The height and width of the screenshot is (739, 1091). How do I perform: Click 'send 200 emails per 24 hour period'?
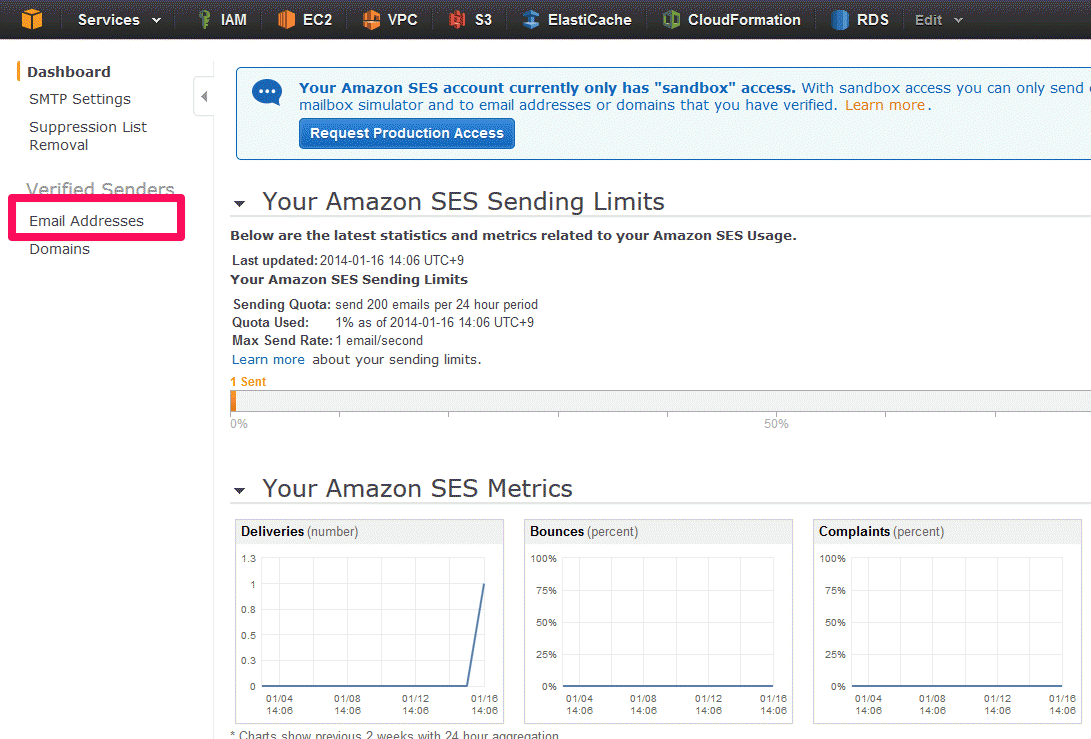[436, 304]
